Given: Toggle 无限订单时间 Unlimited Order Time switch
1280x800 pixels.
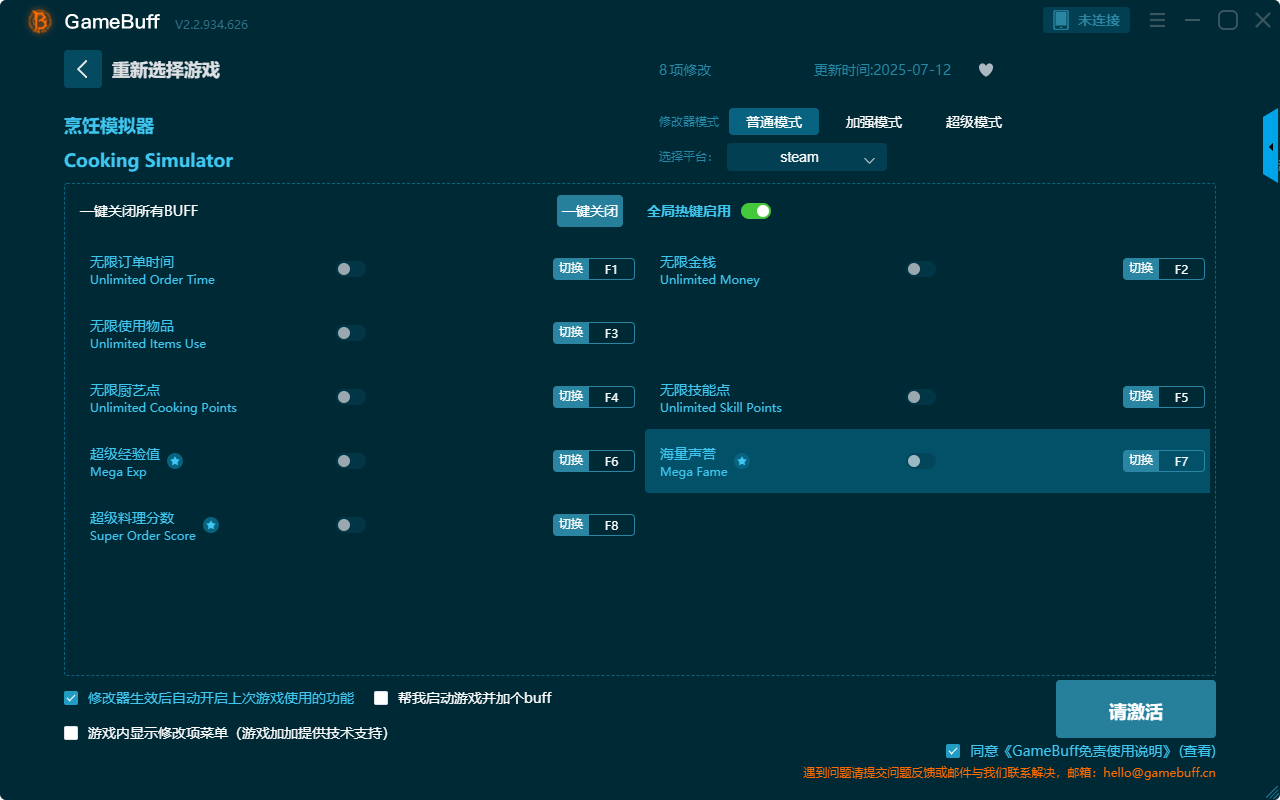Looking at the screenshot, I should (x=349, y=268).
